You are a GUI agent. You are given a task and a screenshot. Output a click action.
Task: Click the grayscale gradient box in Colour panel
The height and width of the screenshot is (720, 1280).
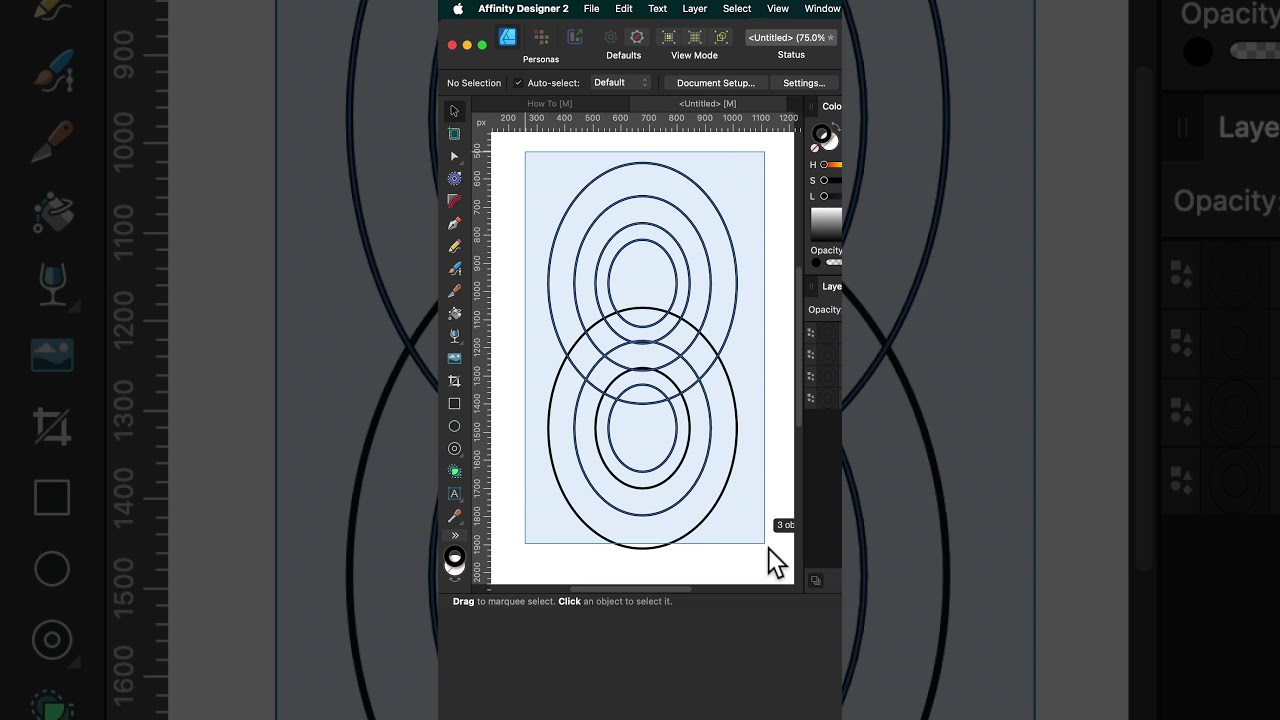tap(826, 224)
